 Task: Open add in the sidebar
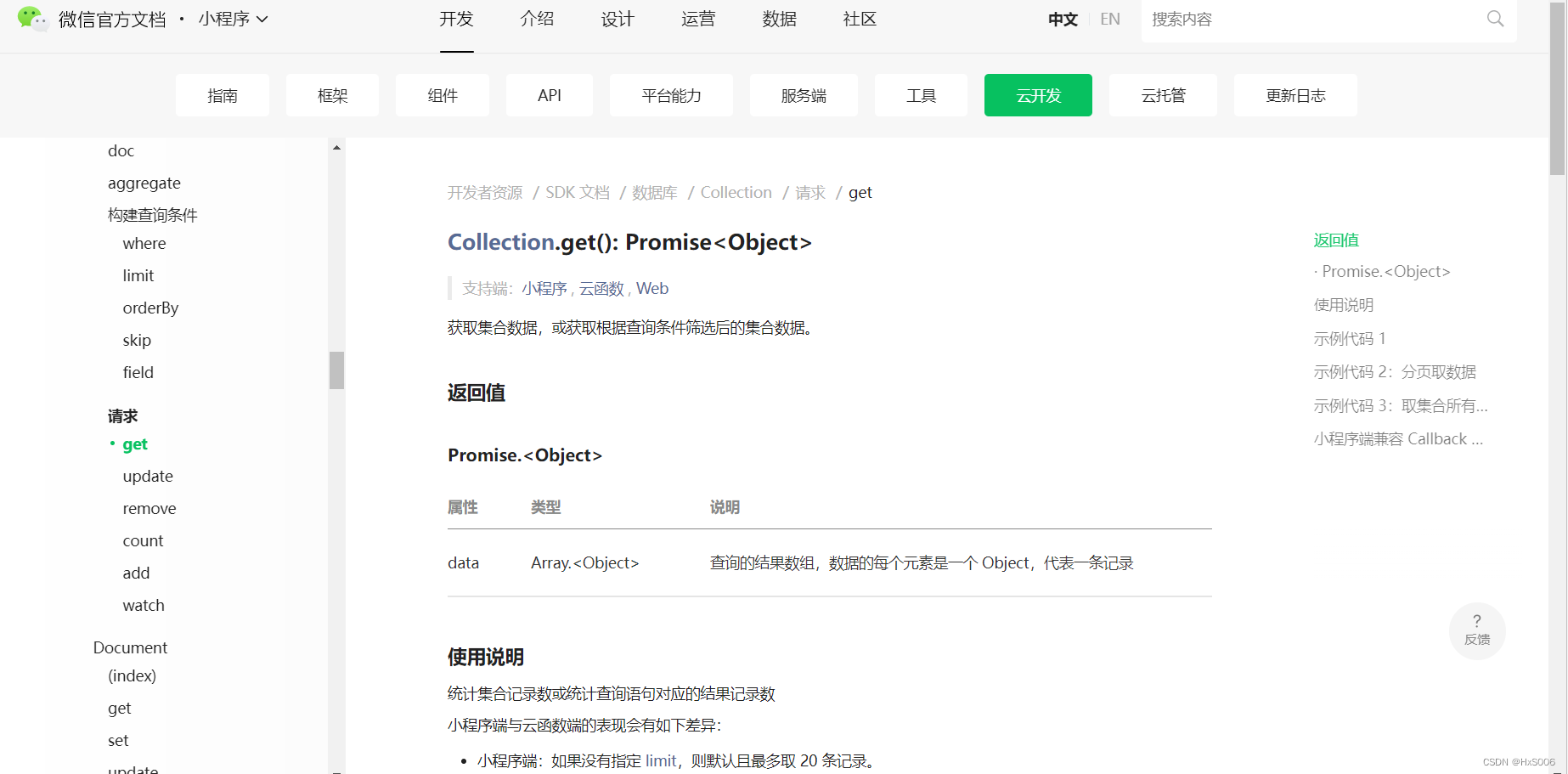pyautogui.click(x=136, y=573)
